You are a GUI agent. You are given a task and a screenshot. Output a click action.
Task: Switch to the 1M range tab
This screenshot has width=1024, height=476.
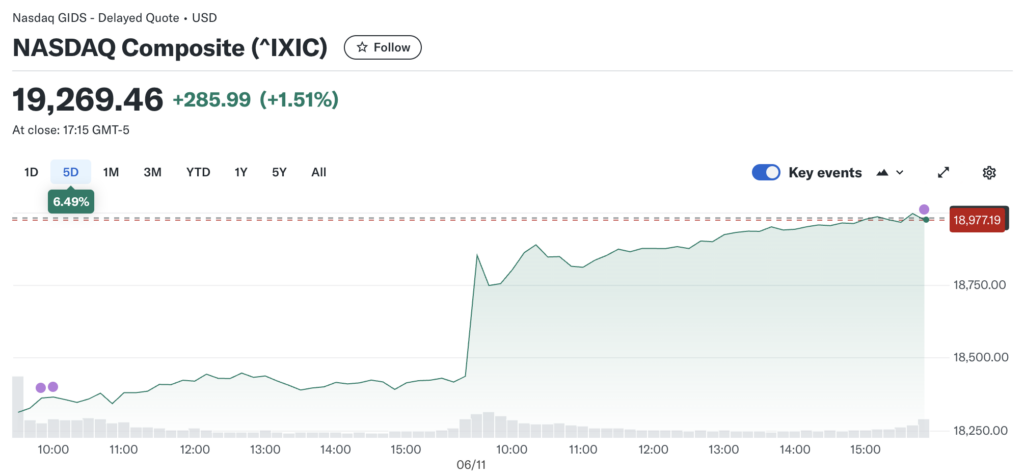coord(111,172)
